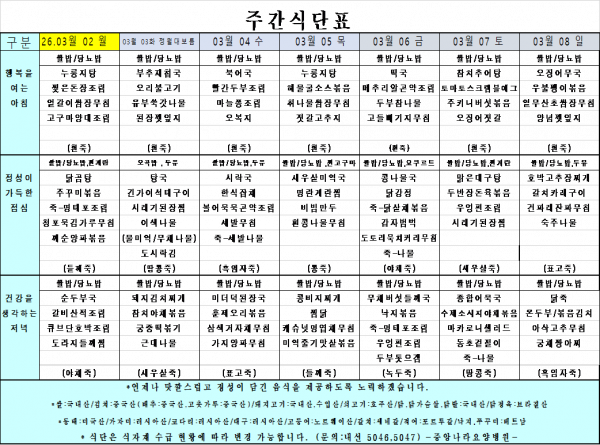The image size is (600, 445).
Task: Select the 03월 08 일 column header
Action: [559, 42]
